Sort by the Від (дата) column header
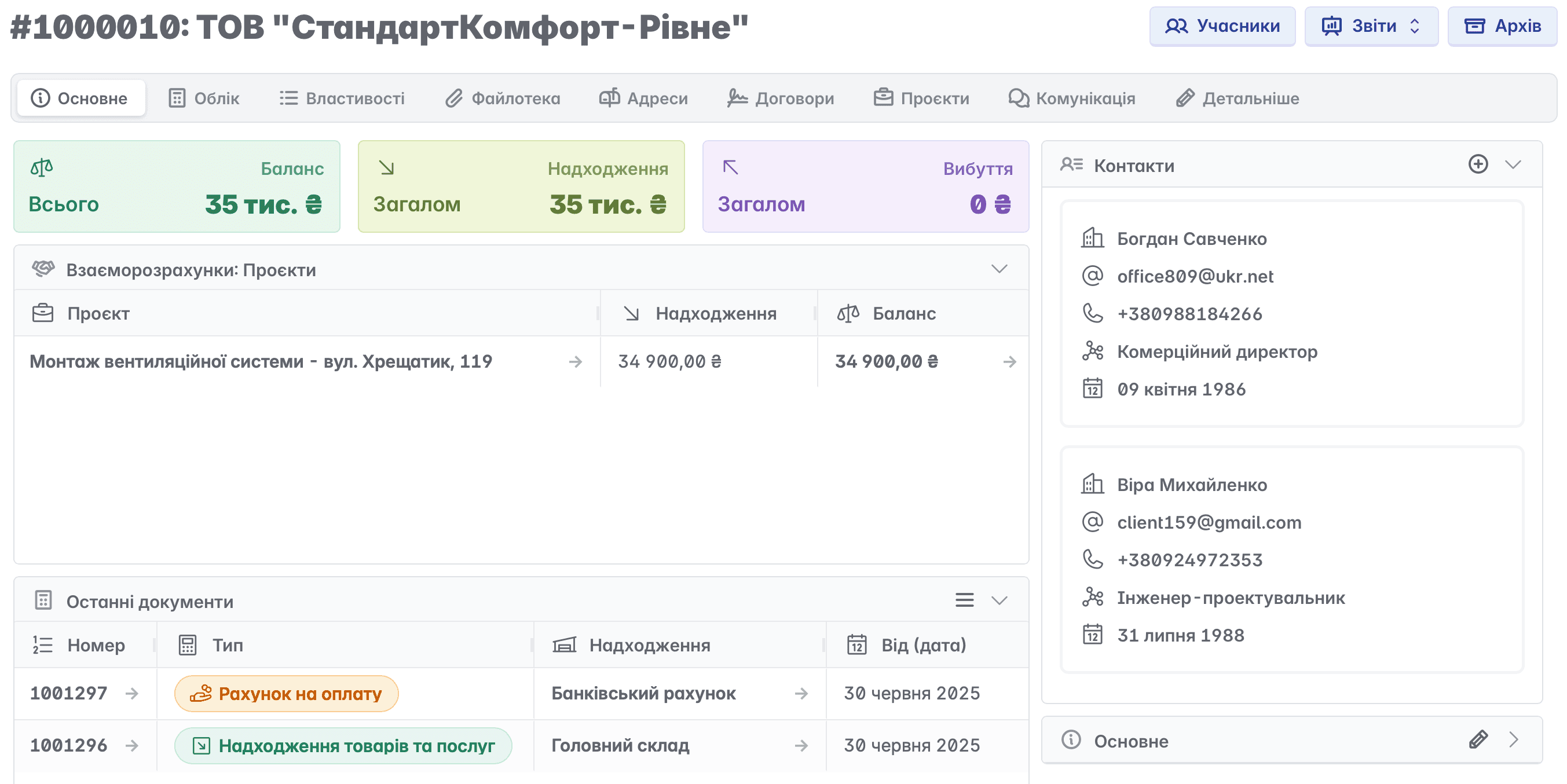The height and width of the screenshot is (784, 1567). (923, 644)
